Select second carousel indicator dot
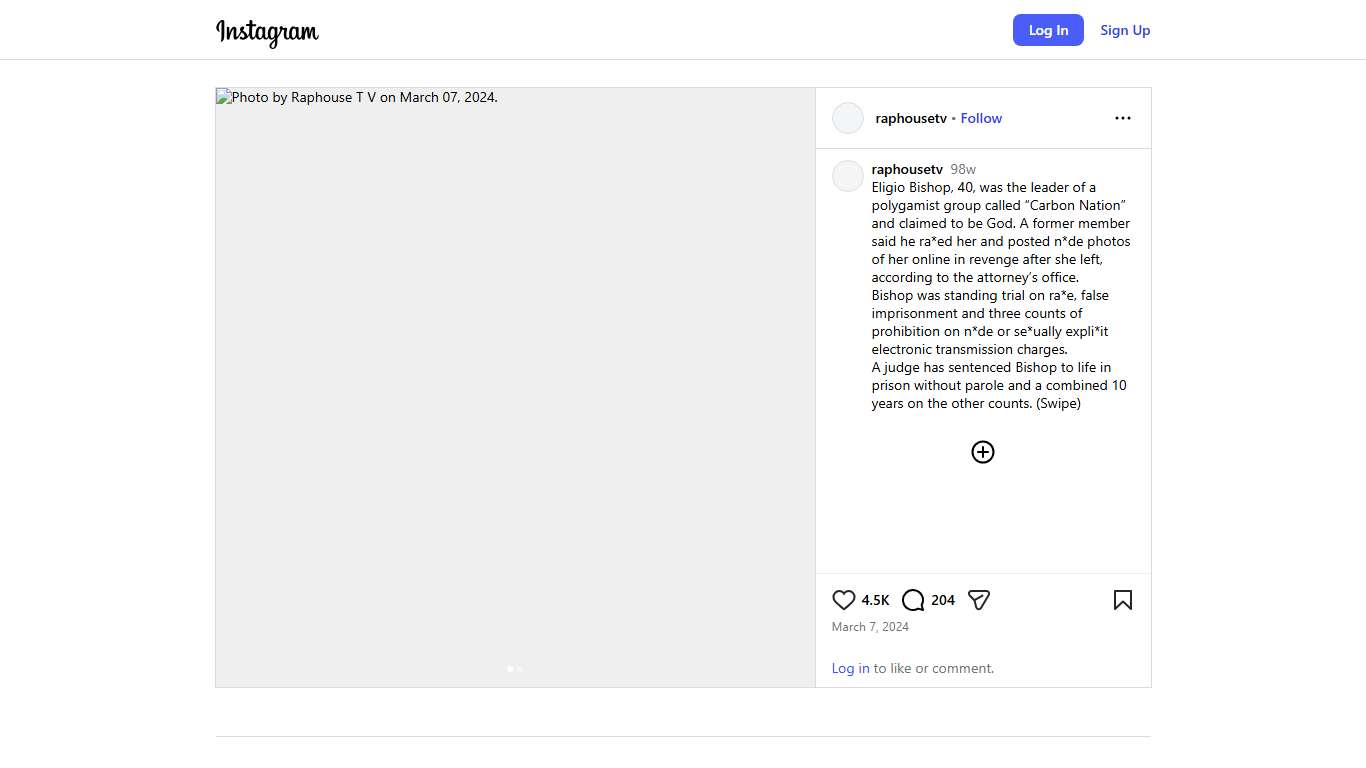Viewport: 1366px width, 768px height. pyautogui.click(x=520, y=668)
